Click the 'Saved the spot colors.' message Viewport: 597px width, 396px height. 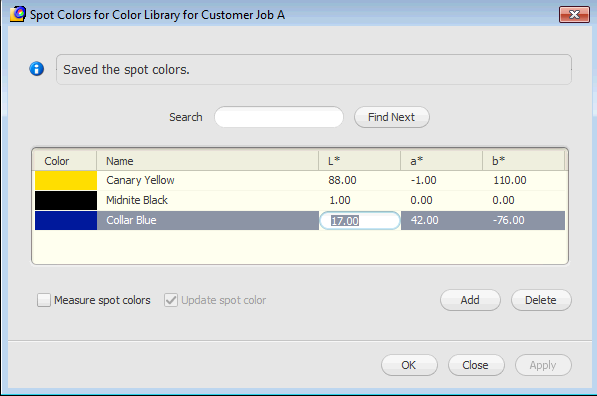coord(126,70)
